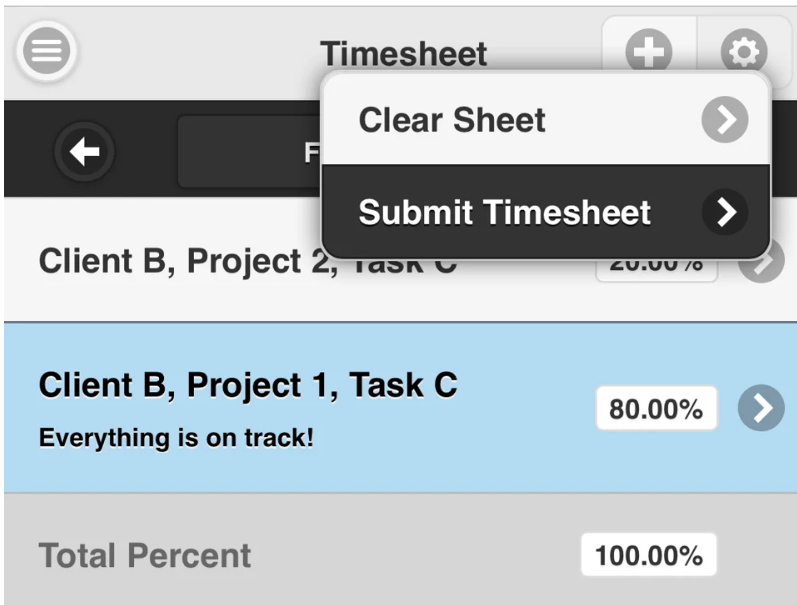
Task: Click the Total Percent label
Action: [145, 555]
